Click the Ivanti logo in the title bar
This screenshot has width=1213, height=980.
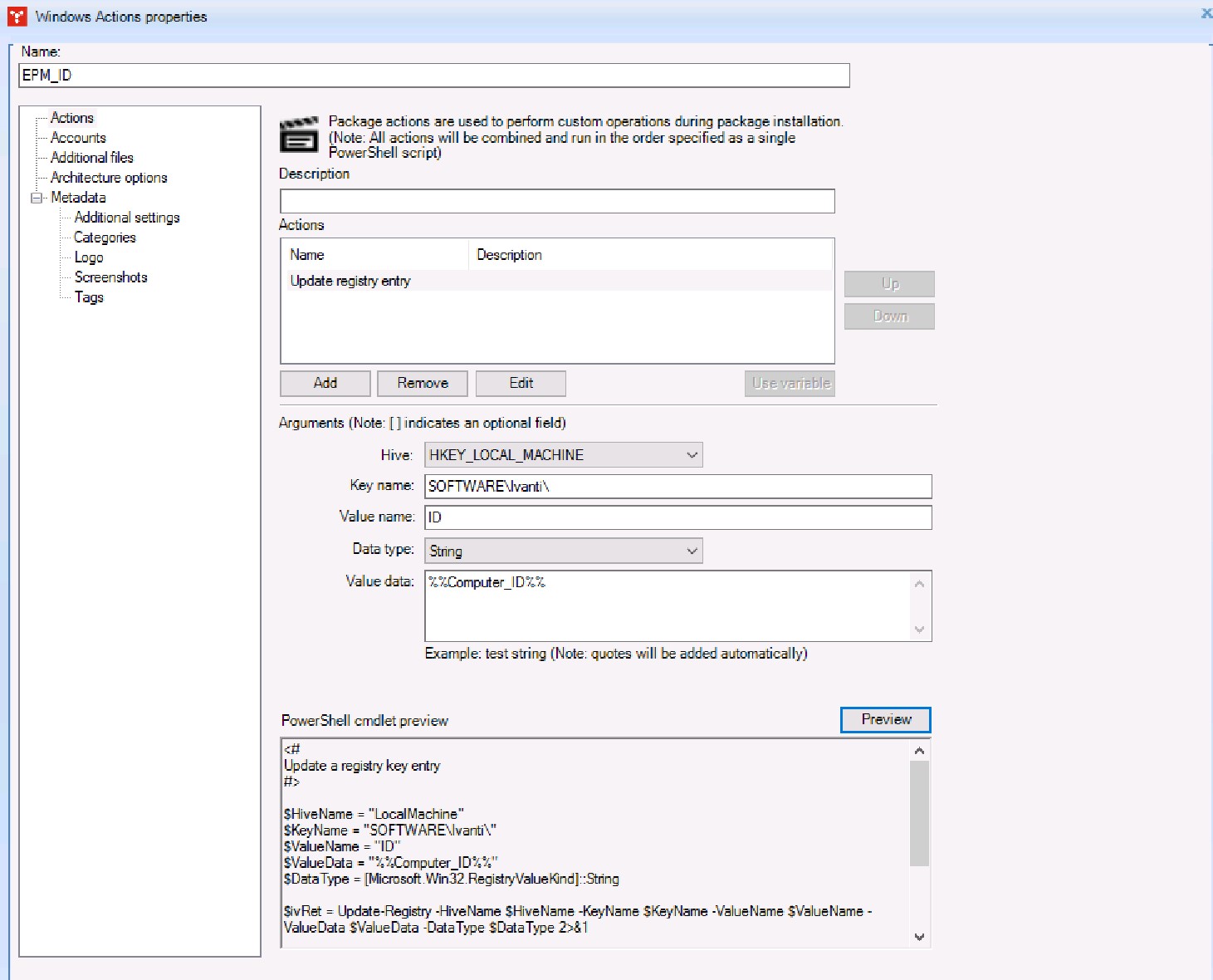tap(16, 16)
